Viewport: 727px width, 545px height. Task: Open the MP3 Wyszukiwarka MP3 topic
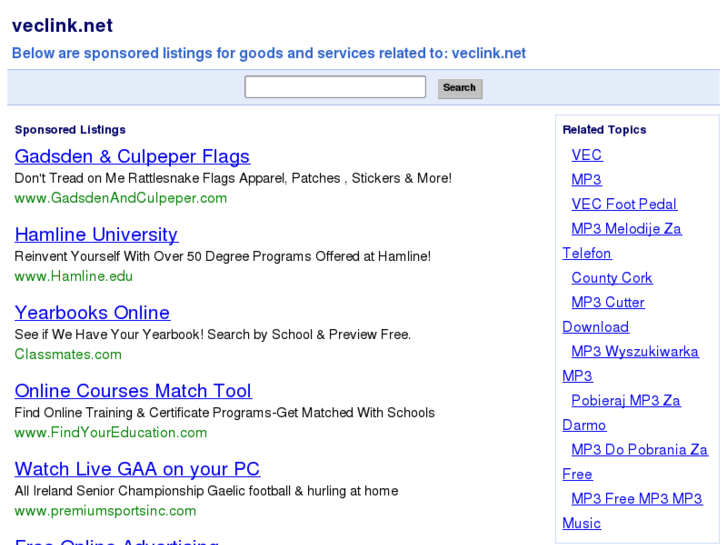tap(635, 351)
